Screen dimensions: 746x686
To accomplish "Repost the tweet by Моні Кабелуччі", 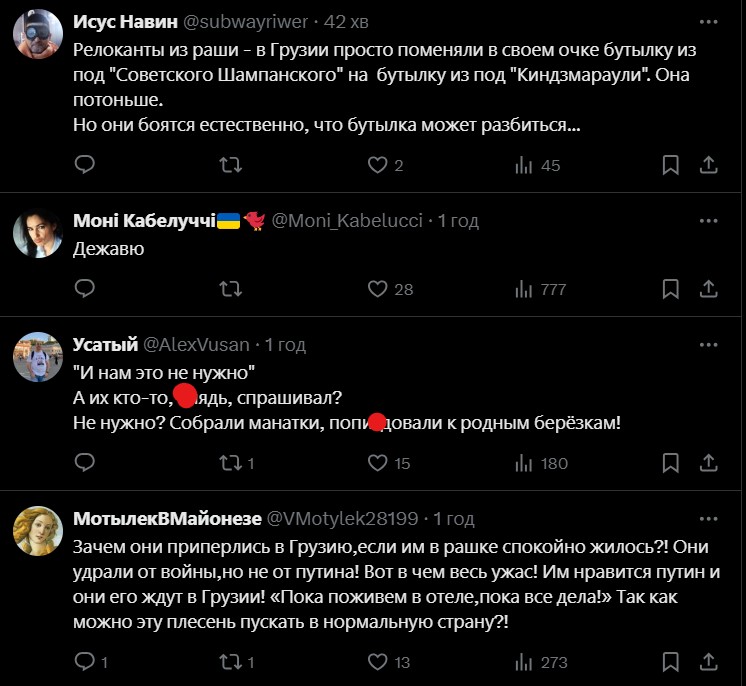I will [x=230, y=289].
